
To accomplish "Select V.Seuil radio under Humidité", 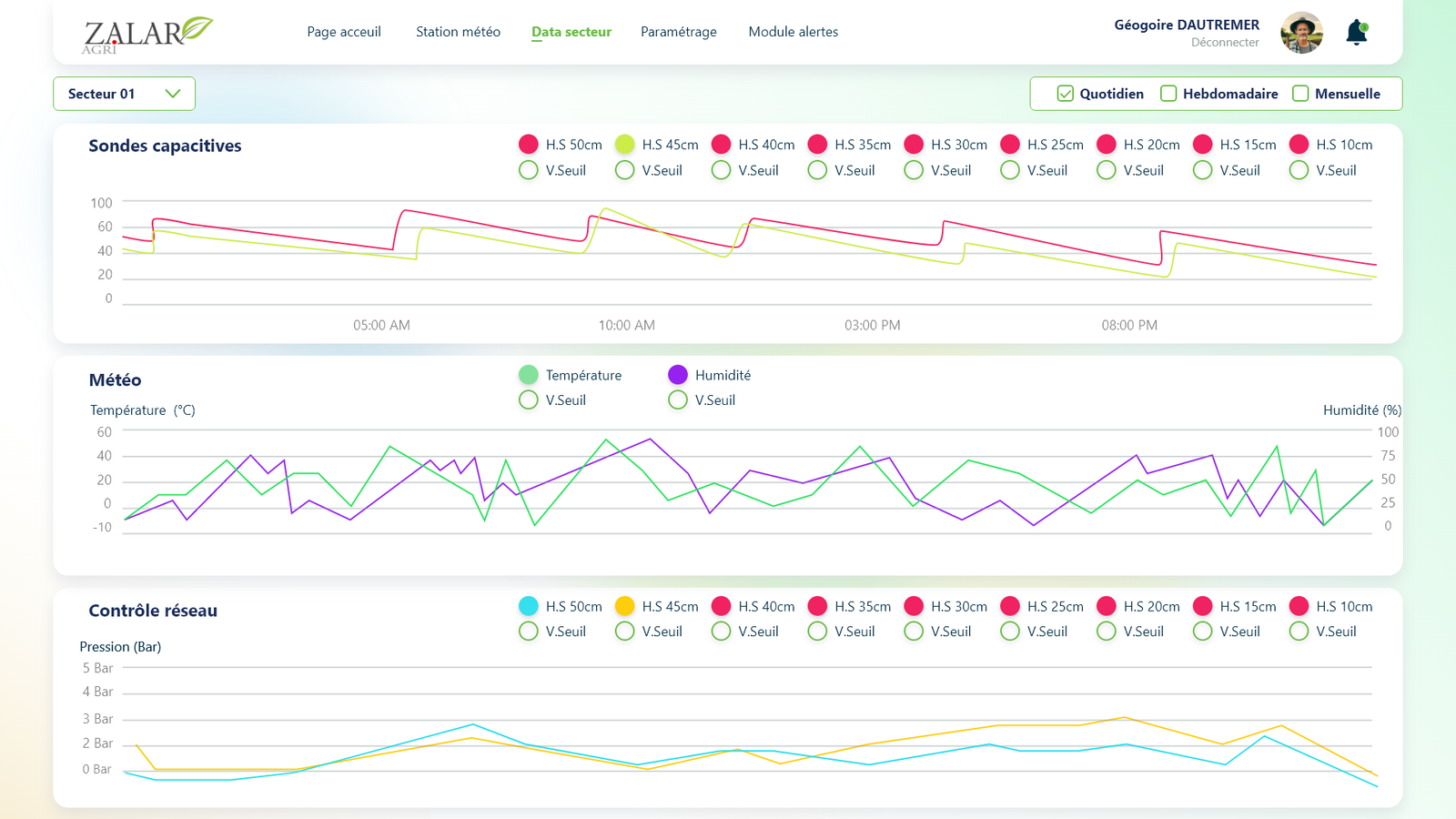I will pyautogui.click(x=678, y=400).
